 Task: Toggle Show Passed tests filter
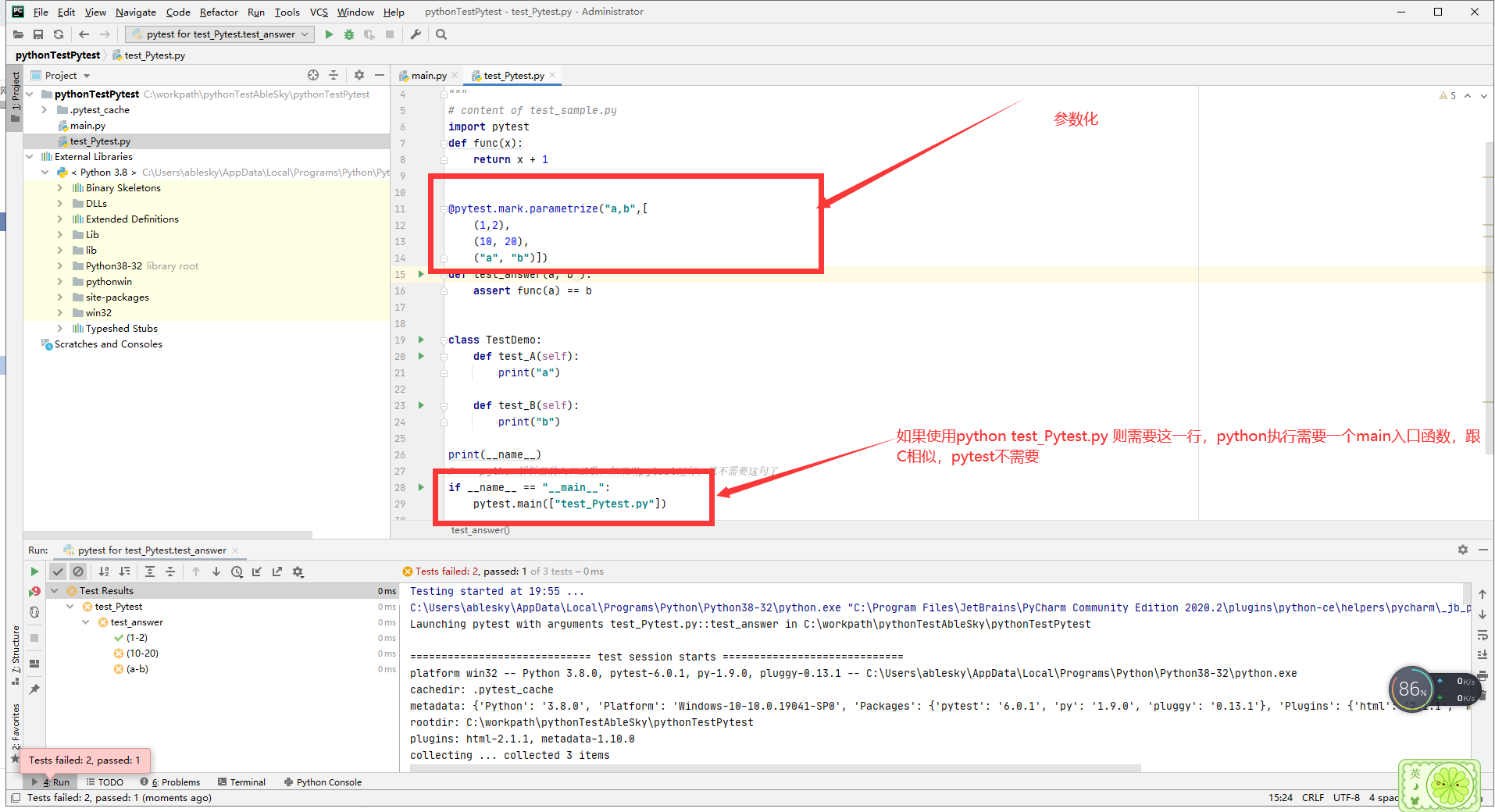click(x=58, y=572)
